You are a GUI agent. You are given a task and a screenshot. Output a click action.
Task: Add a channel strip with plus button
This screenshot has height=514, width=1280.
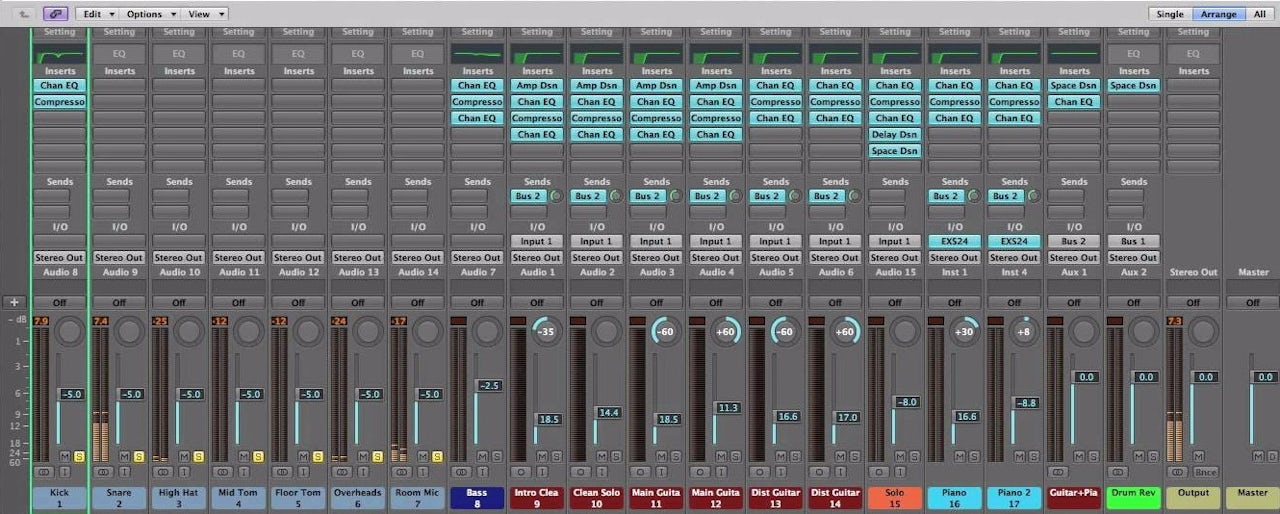coord(14,302)
